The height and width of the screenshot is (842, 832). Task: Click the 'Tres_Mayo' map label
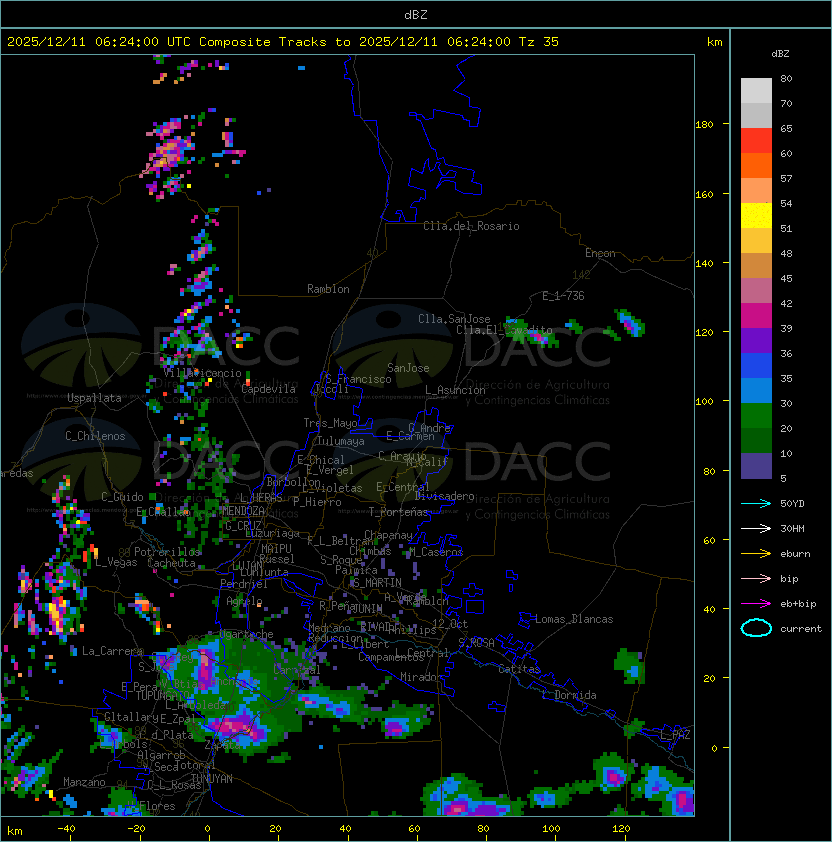330,423
